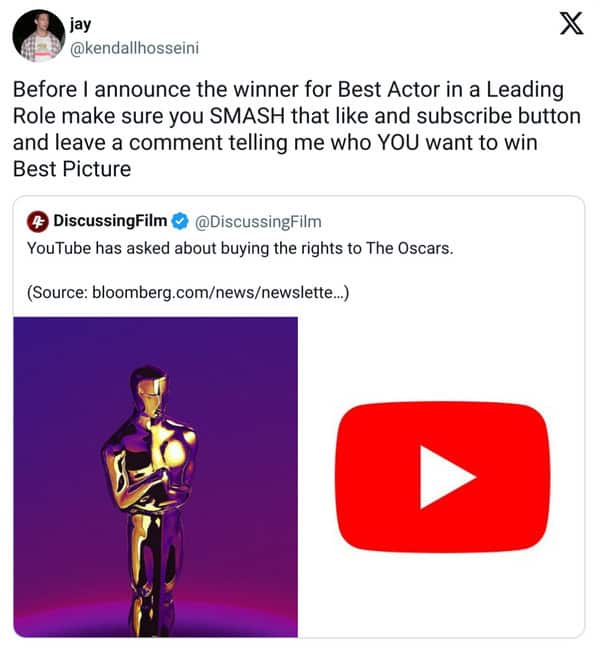Image resolution: width=599 pixels, height=652 pixels.
Task: Click the DiscussingFilm display name
Action: (x=110, y=221)
